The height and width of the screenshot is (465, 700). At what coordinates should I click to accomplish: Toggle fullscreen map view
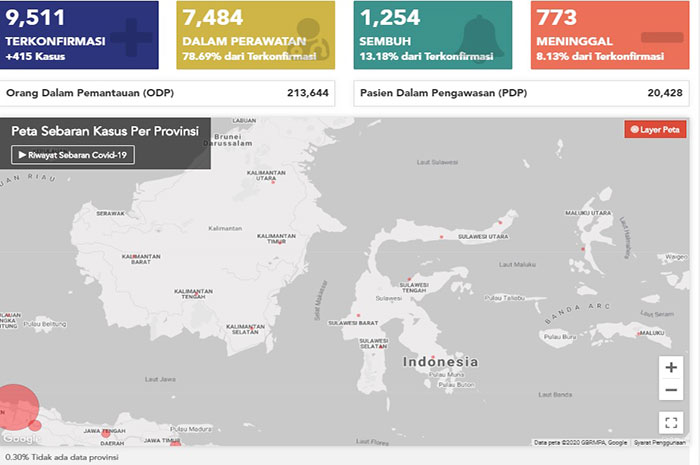pos(671,422)
